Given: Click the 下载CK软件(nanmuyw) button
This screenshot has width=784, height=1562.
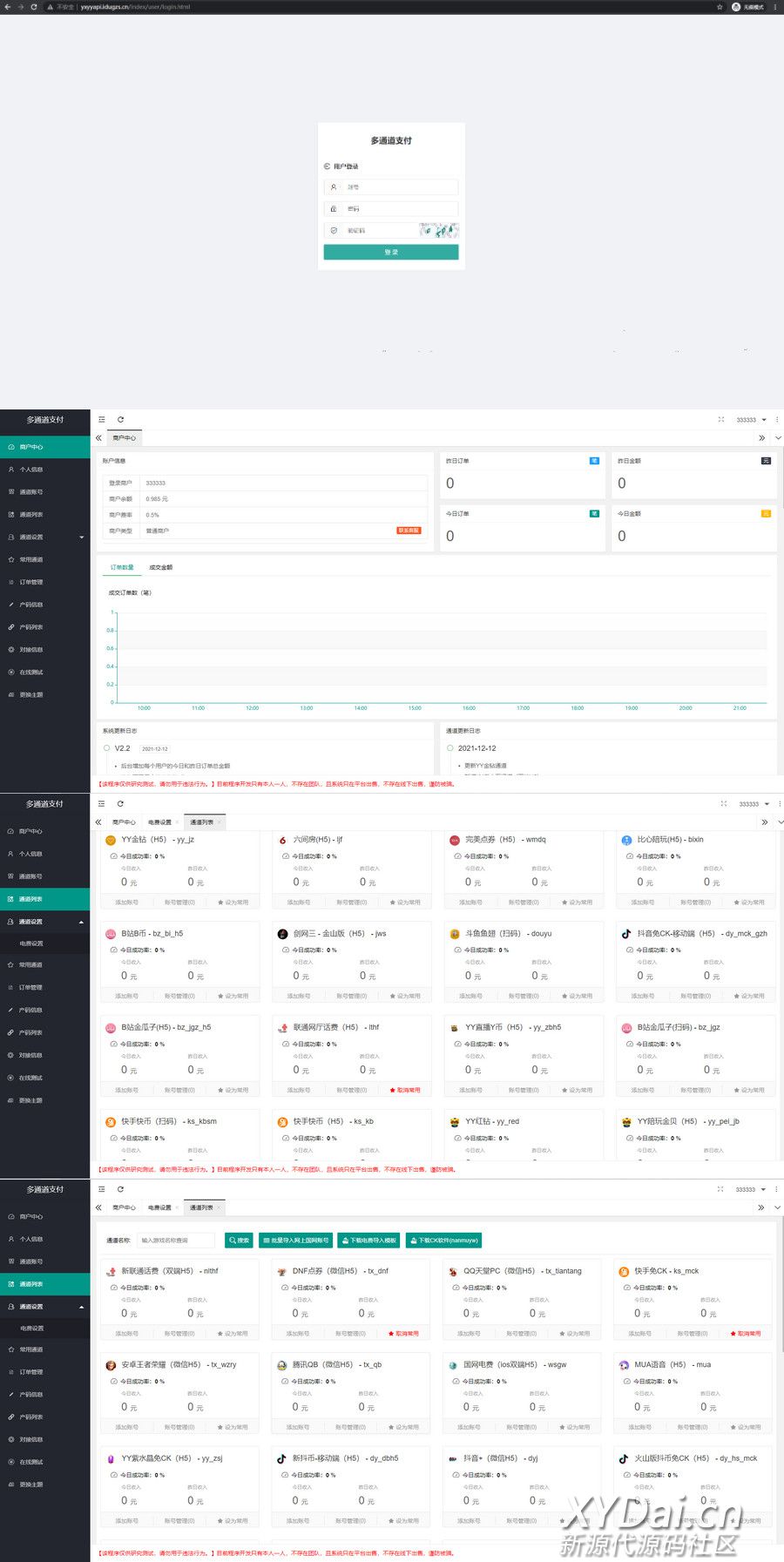Looking at the screenshot, I should [444, 1241].
